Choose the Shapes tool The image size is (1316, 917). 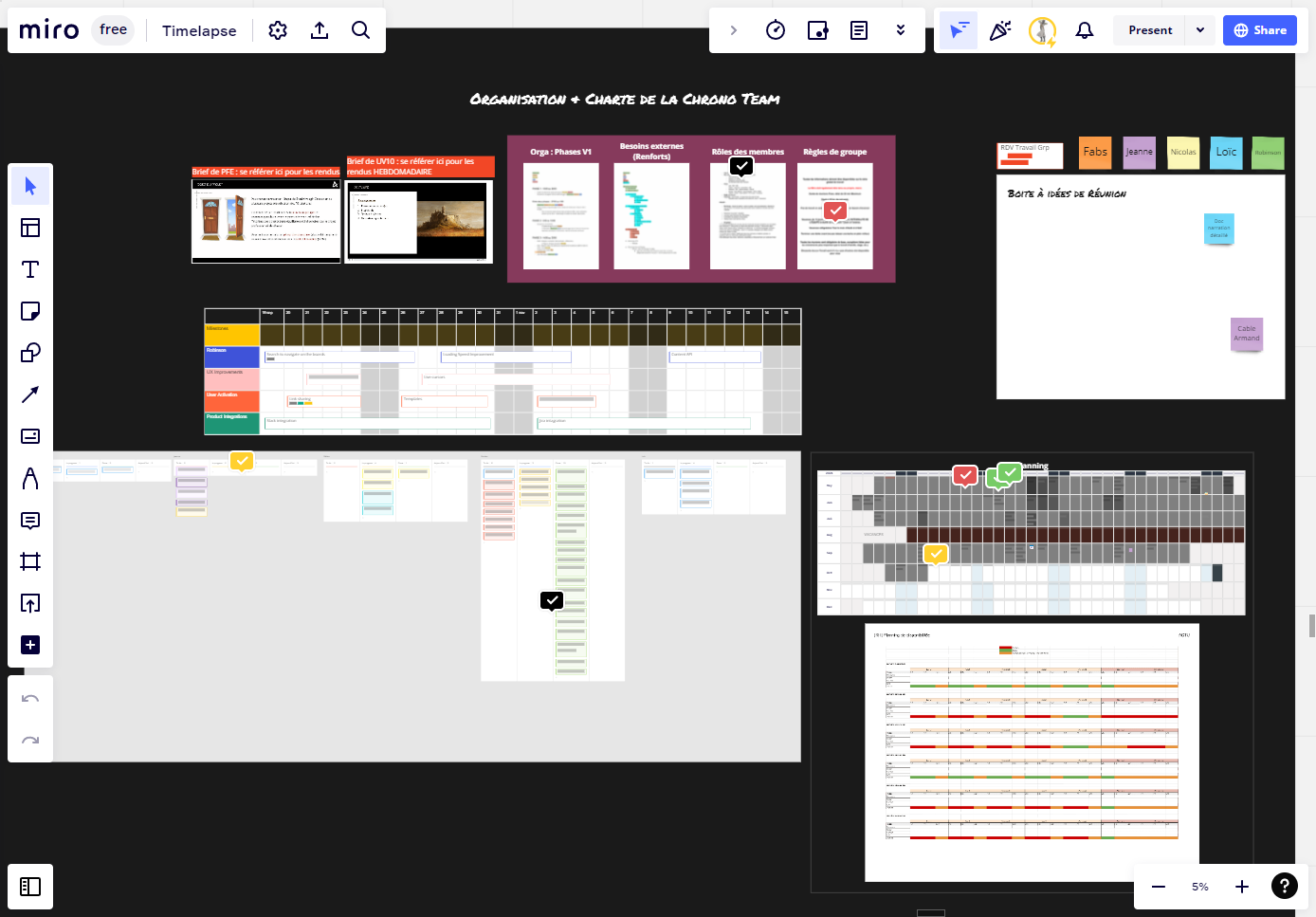tap(30, 353)
